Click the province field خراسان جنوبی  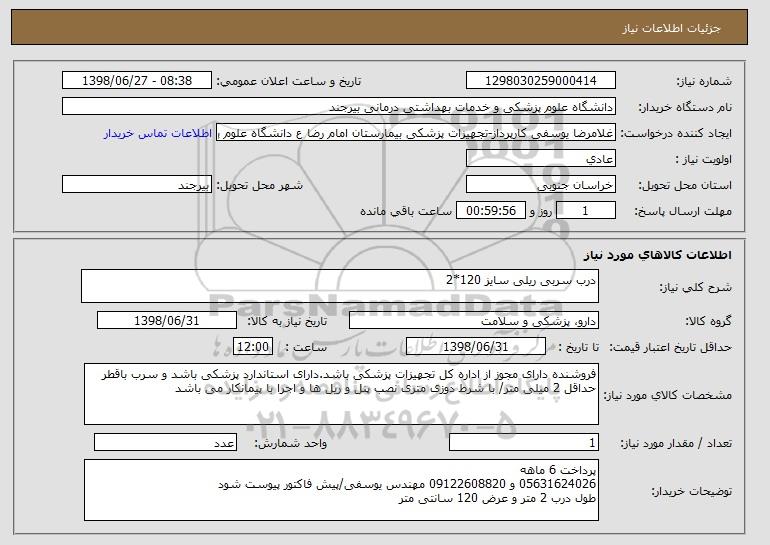tap(541, 185)
